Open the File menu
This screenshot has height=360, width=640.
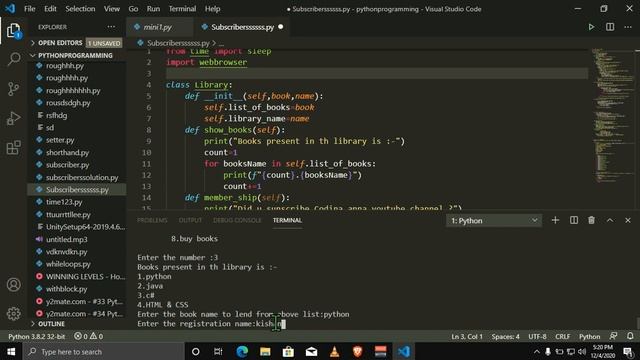[x=29, y=9]
